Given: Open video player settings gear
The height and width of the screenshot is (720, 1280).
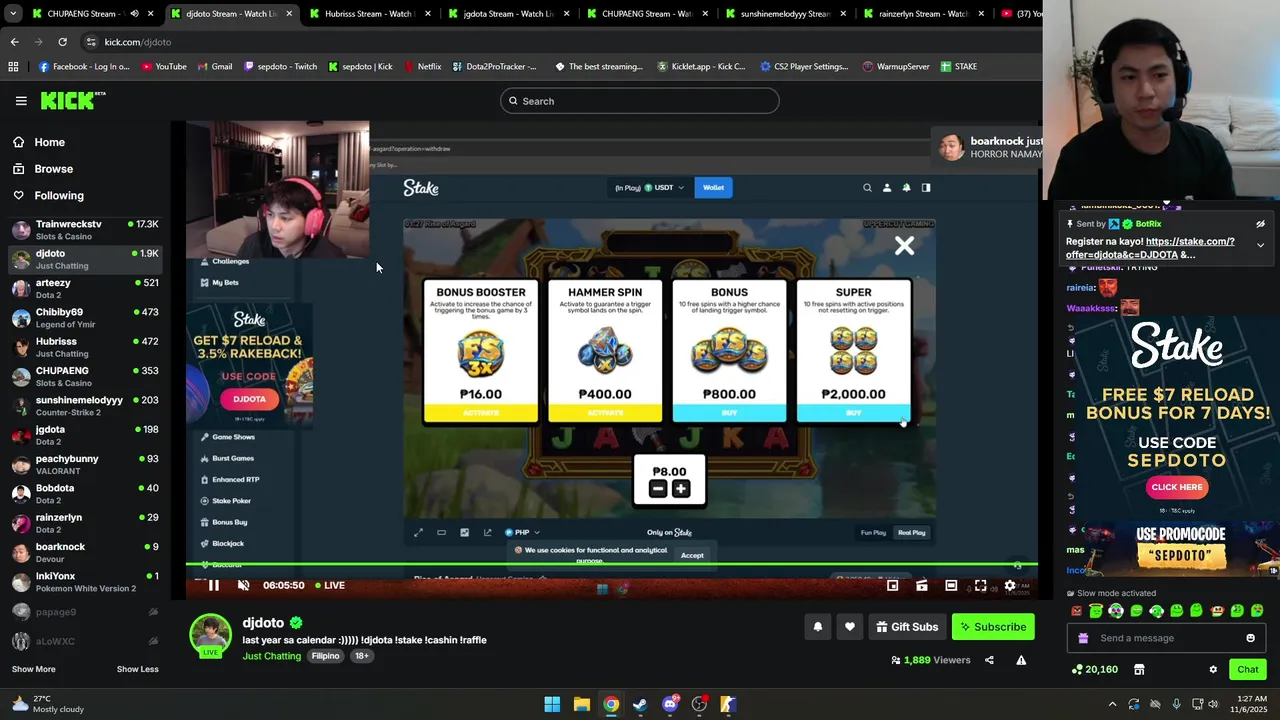Looking at the screenshot, I should pos(1010,586).
